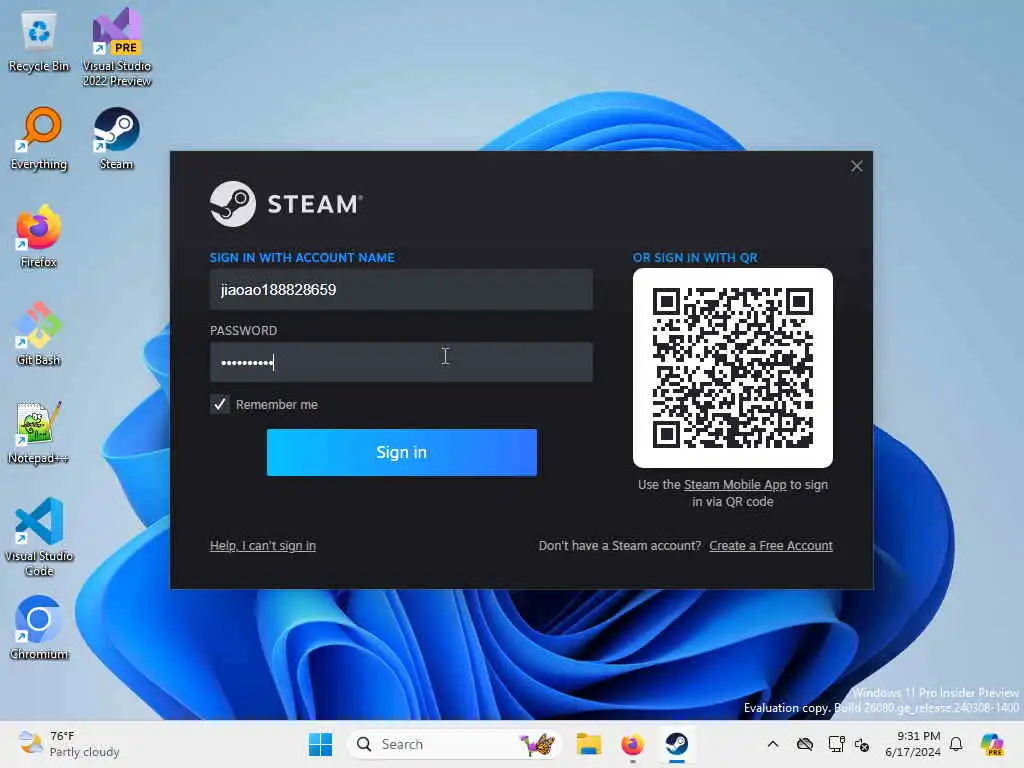
Task: Open the Copilot preview taskbar icon
Action: click(x=992, y=744)
